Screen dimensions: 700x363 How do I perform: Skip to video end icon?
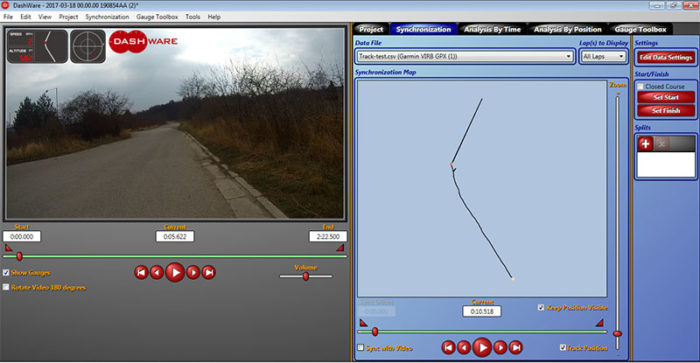coord(208,272)
